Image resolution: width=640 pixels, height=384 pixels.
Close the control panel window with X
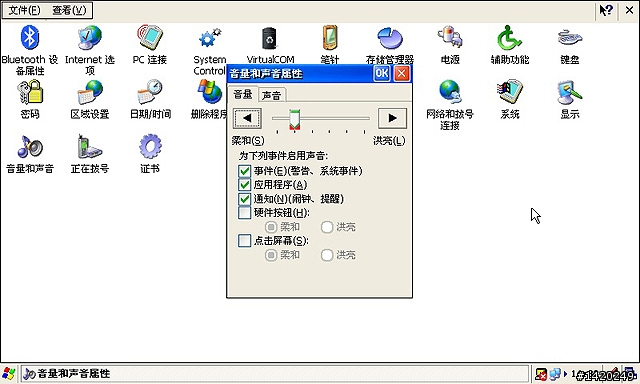point(629,10)
